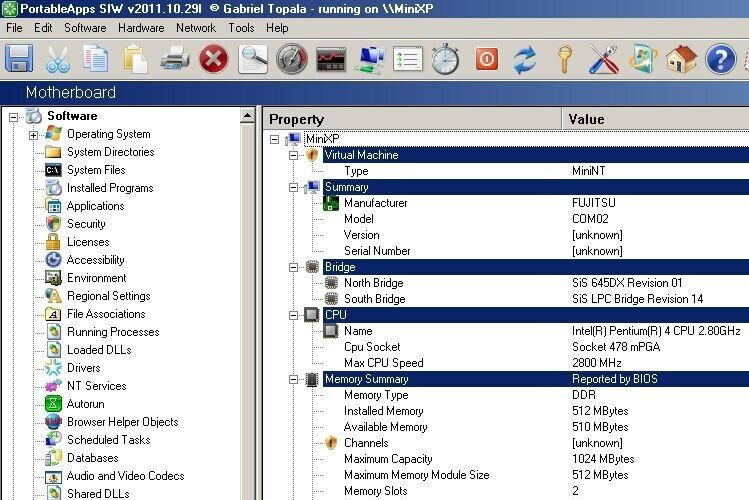Click the Print toolbar icon
Viewport: 749px width, 500px height.
coord(174,59)
